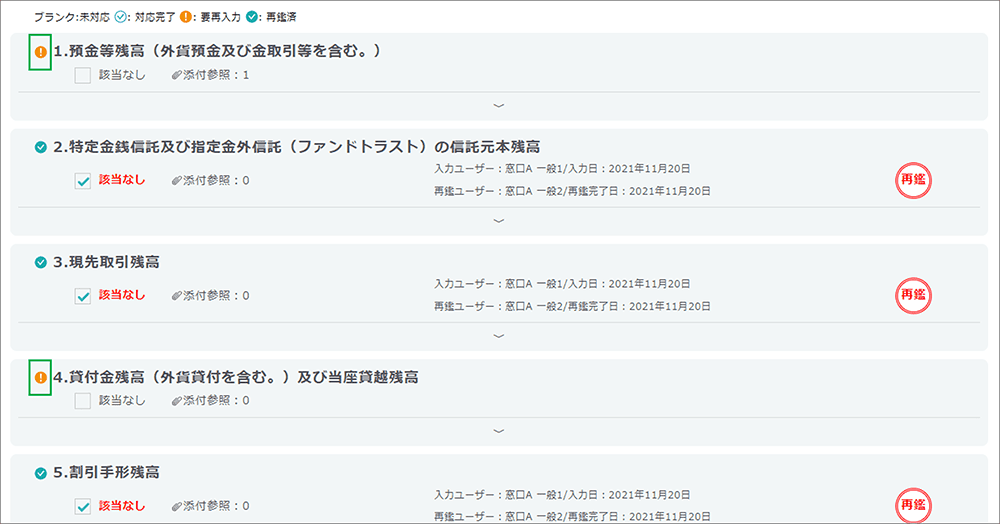Expand the 4.貸付金残高 section chevron

click(499, 431)
